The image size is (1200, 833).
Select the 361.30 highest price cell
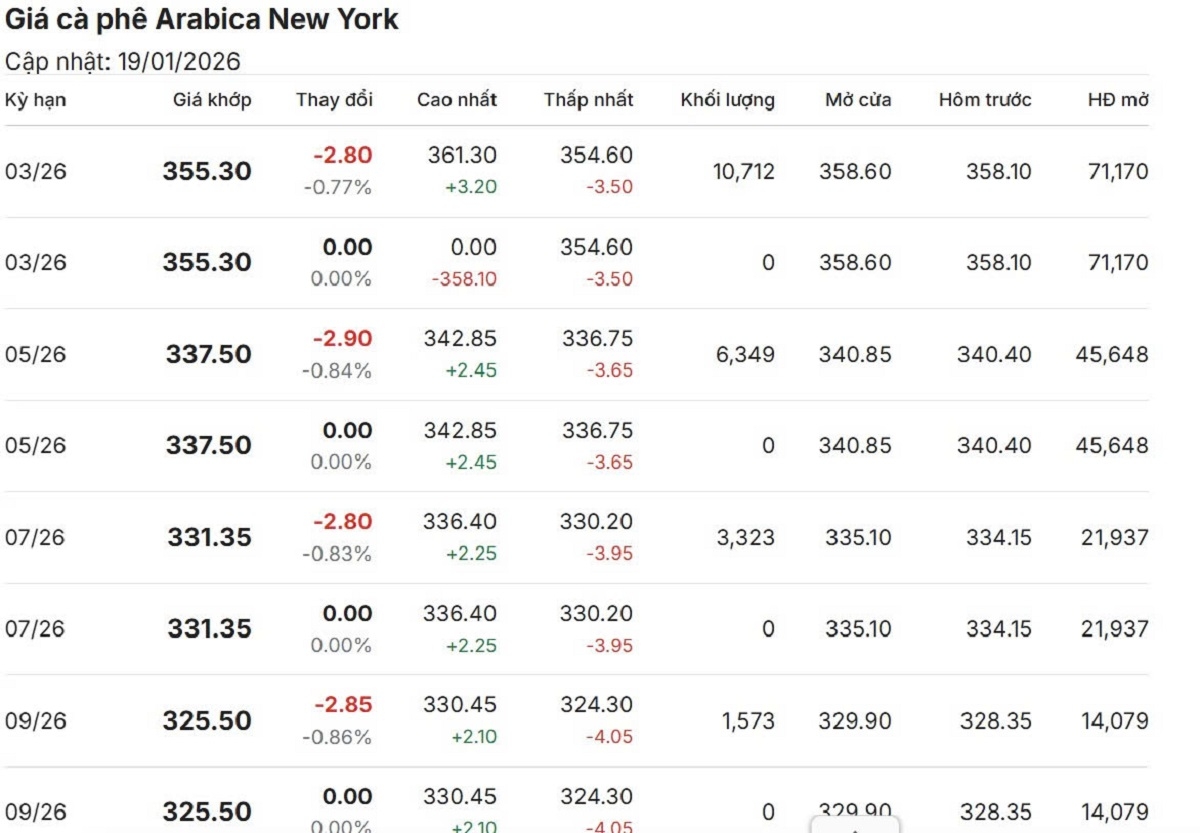462,155
